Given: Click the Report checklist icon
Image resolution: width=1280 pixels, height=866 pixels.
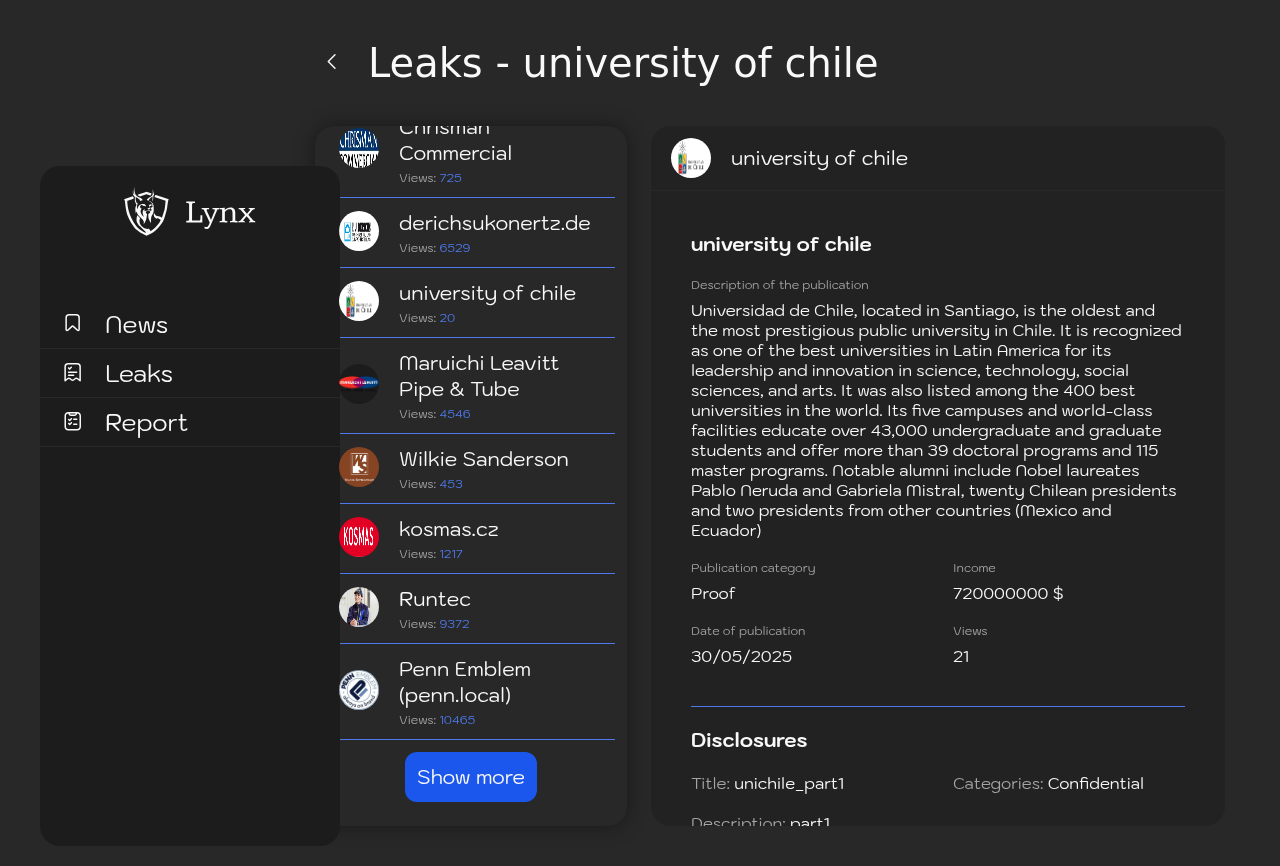Looking at the screenshot, I should click(x=73, y=421).
